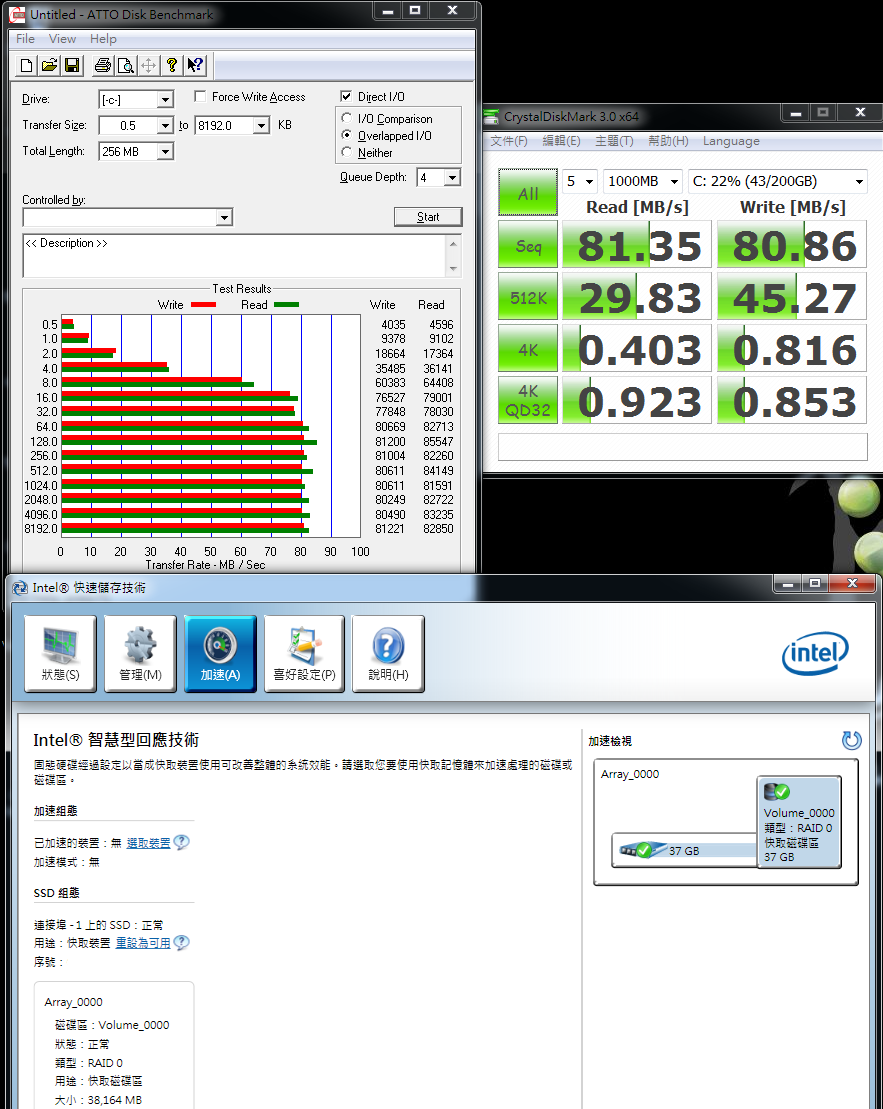The image size is (883, 1109).
Task: Run the 512K test in CrystalDiskMark
Action: 528,297
